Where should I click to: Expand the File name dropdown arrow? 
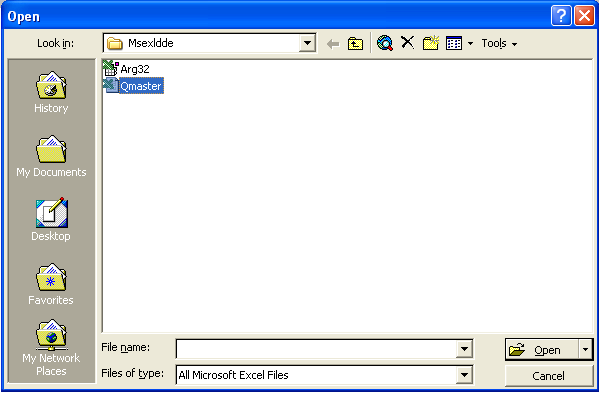(464, 349)
